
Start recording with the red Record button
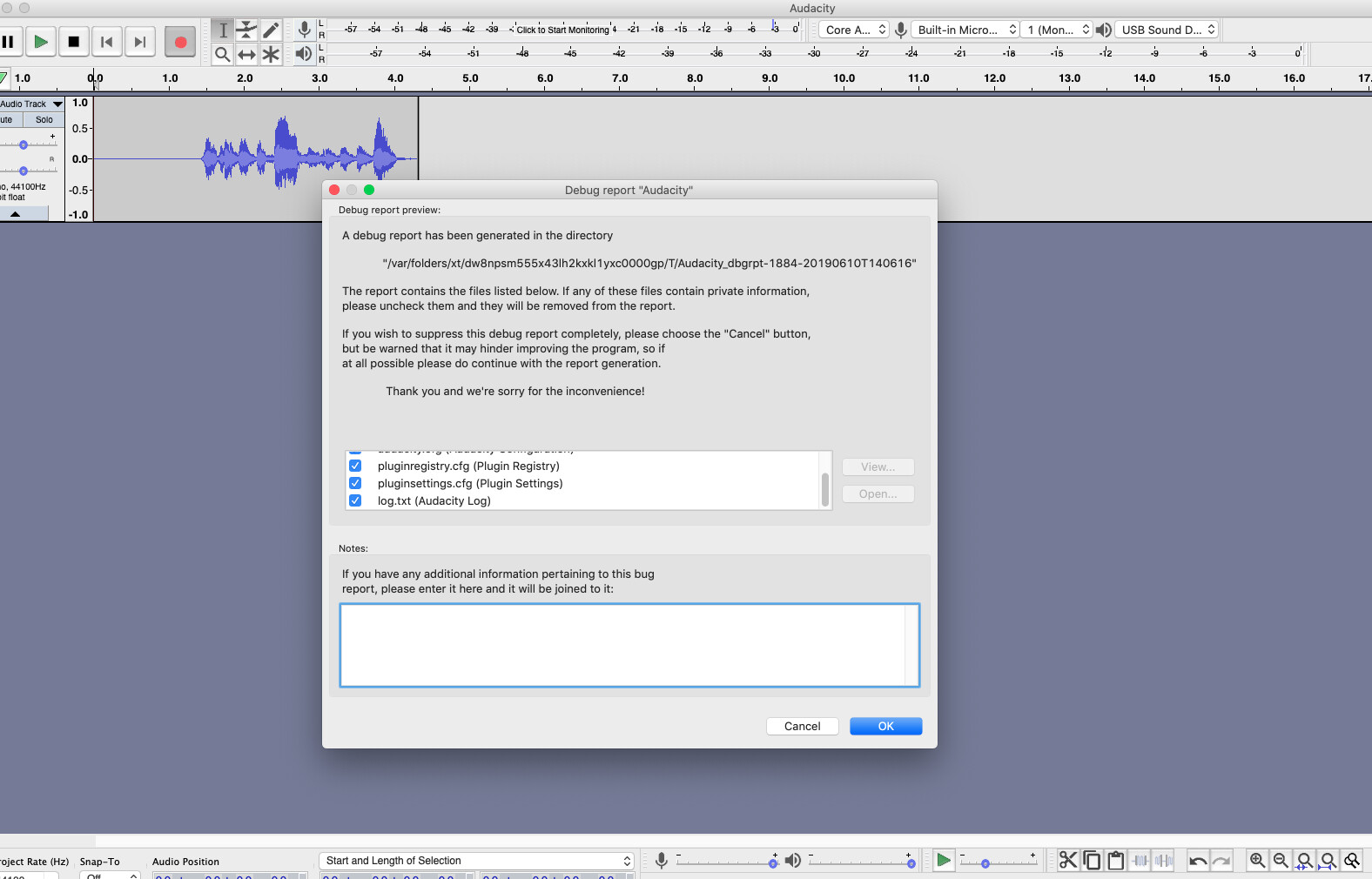click(x=180, y=42)
